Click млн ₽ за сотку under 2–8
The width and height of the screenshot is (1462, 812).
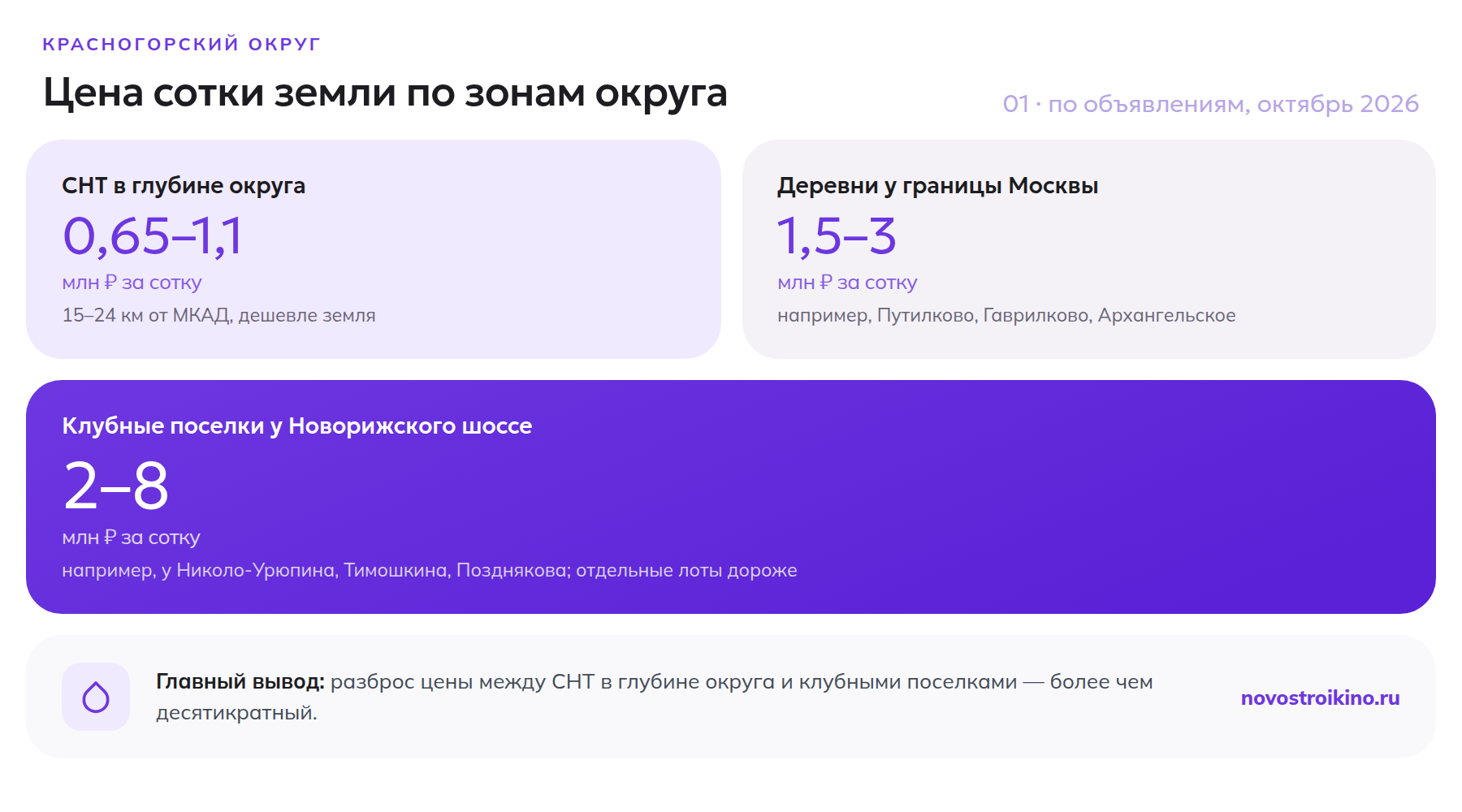click(131, 538)
